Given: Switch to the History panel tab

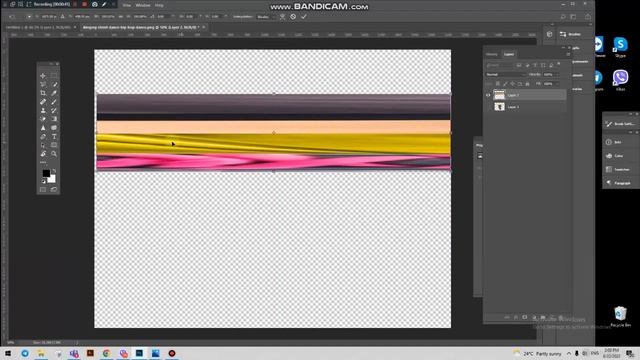Looking at the screenshot, I should pos(492,54).
